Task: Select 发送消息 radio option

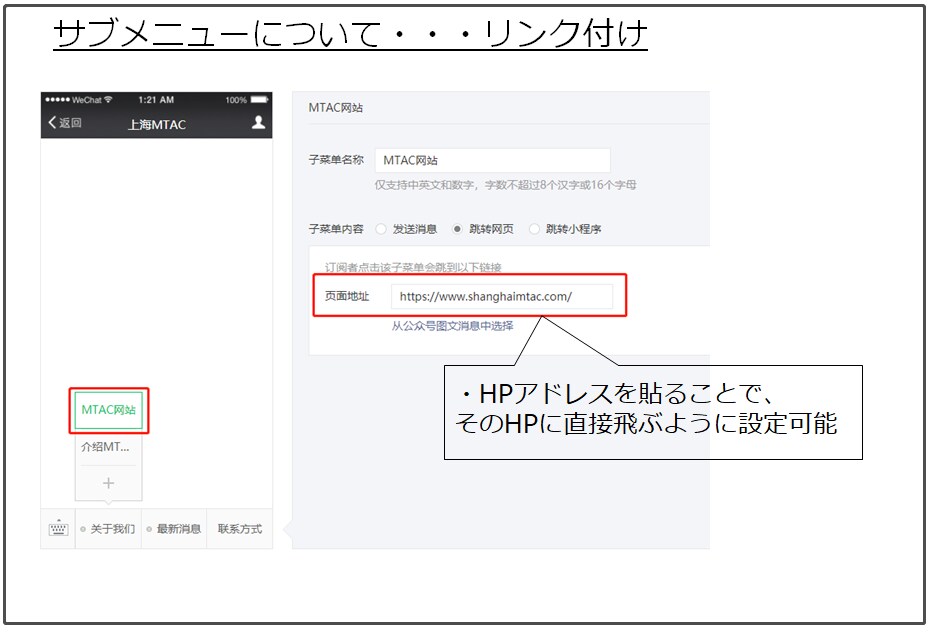Action: pyautogui.click(x=381, y=229)
